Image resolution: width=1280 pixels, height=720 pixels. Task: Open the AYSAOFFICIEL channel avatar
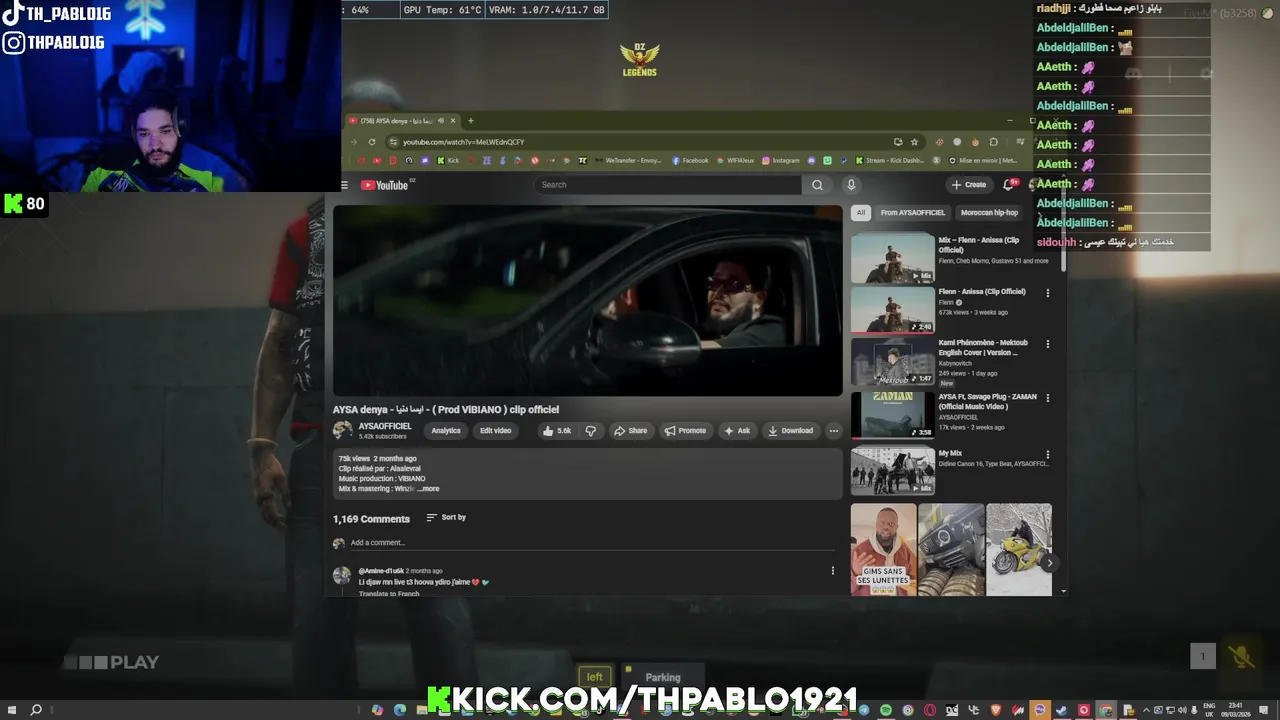pyautogui.click(x=342, y=430)
